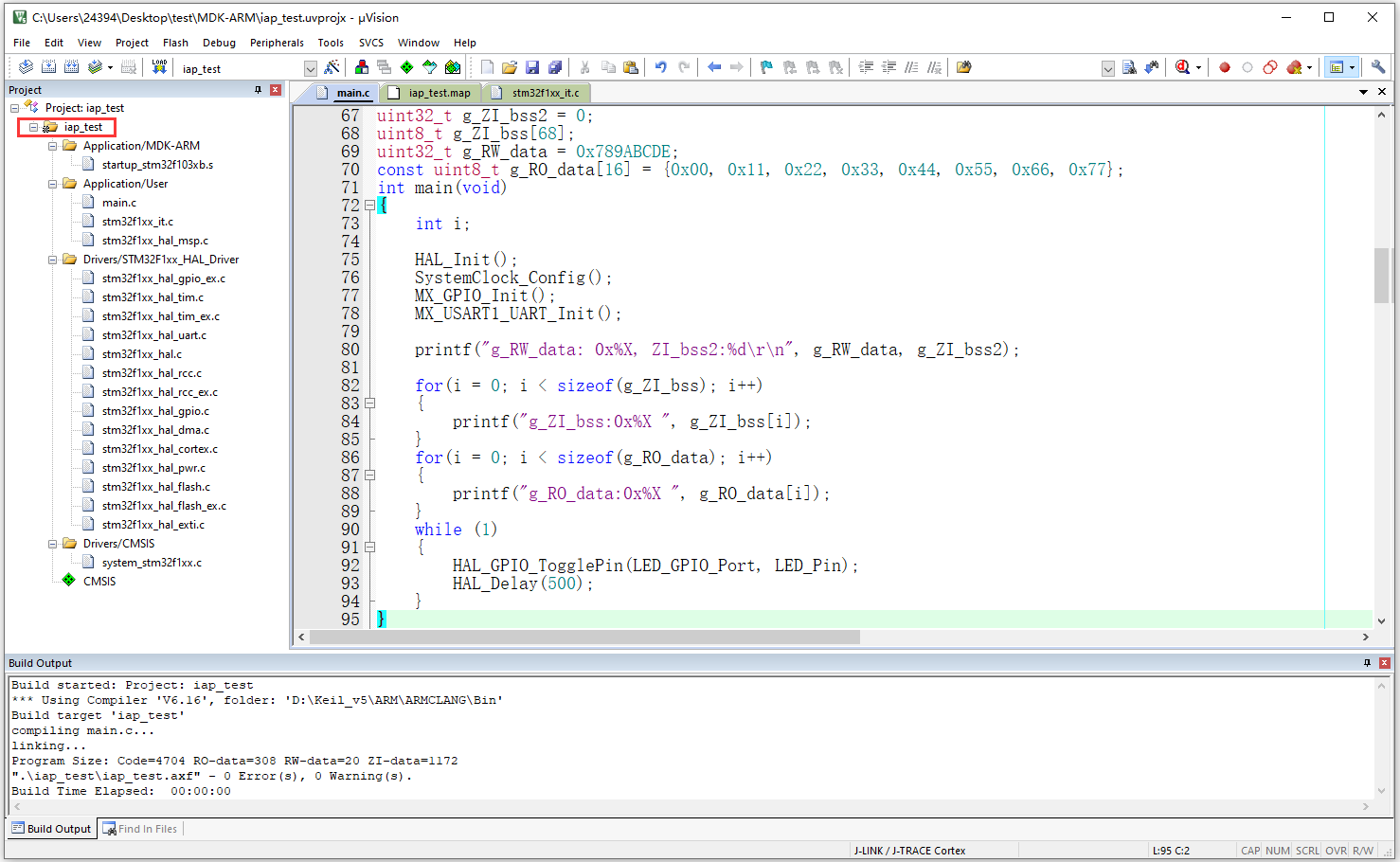
Task: Toggle bookmark with the blue flag icon
Action: pyautogui.click(x=766, y=67)
